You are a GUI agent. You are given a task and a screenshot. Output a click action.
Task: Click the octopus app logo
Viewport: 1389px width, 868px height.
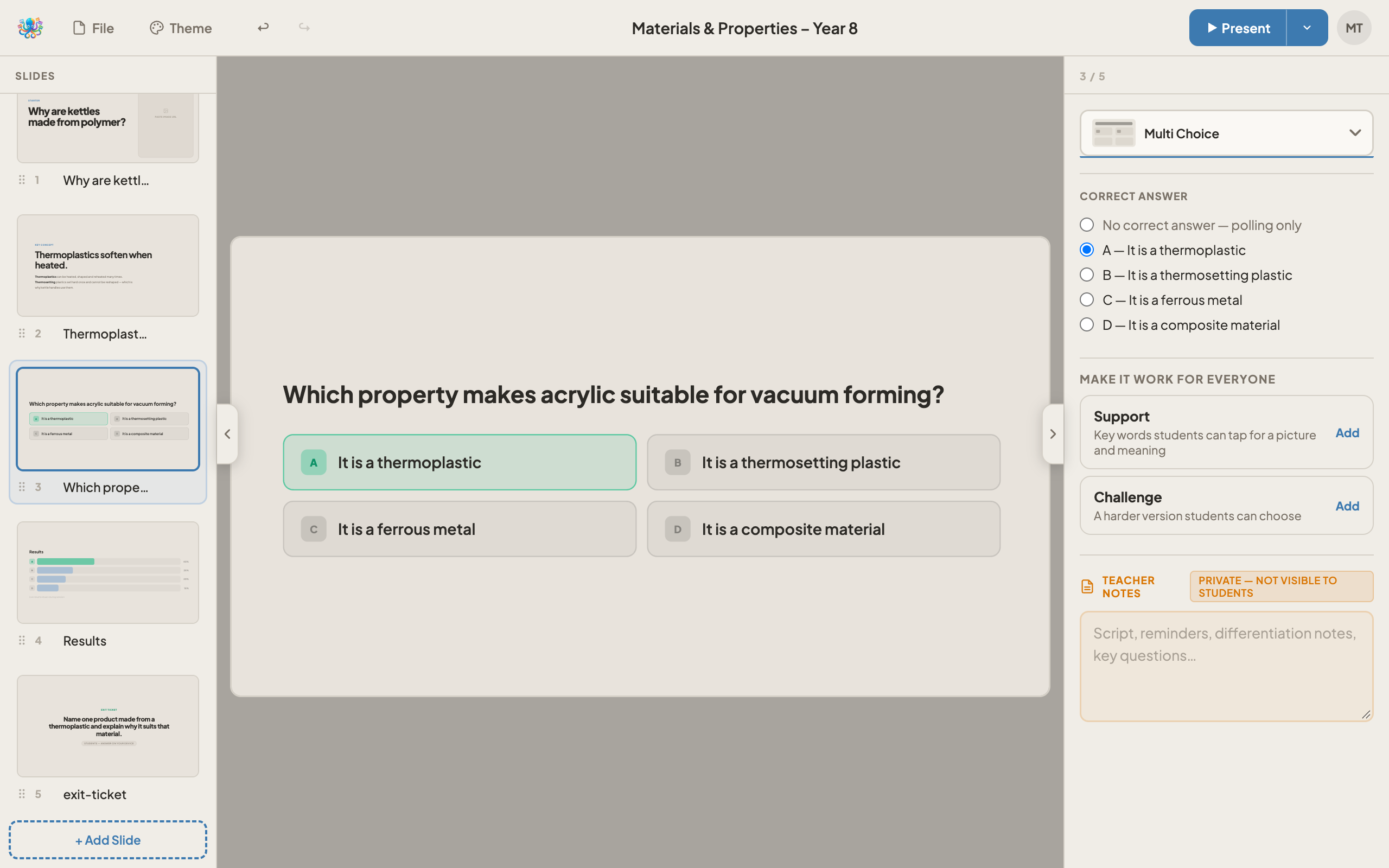point(30,28)
